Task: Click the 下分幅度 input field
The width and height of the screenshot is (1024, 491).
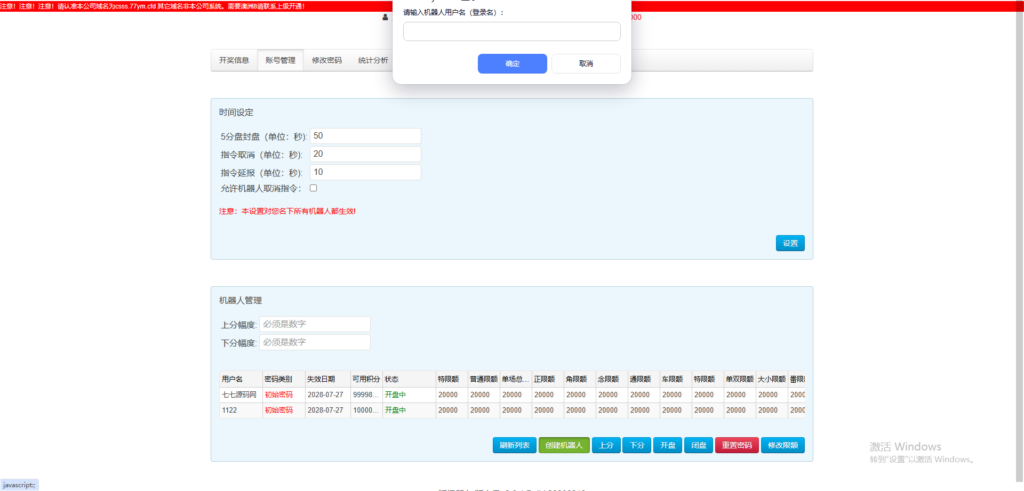Action: click(x=315, y=342)
